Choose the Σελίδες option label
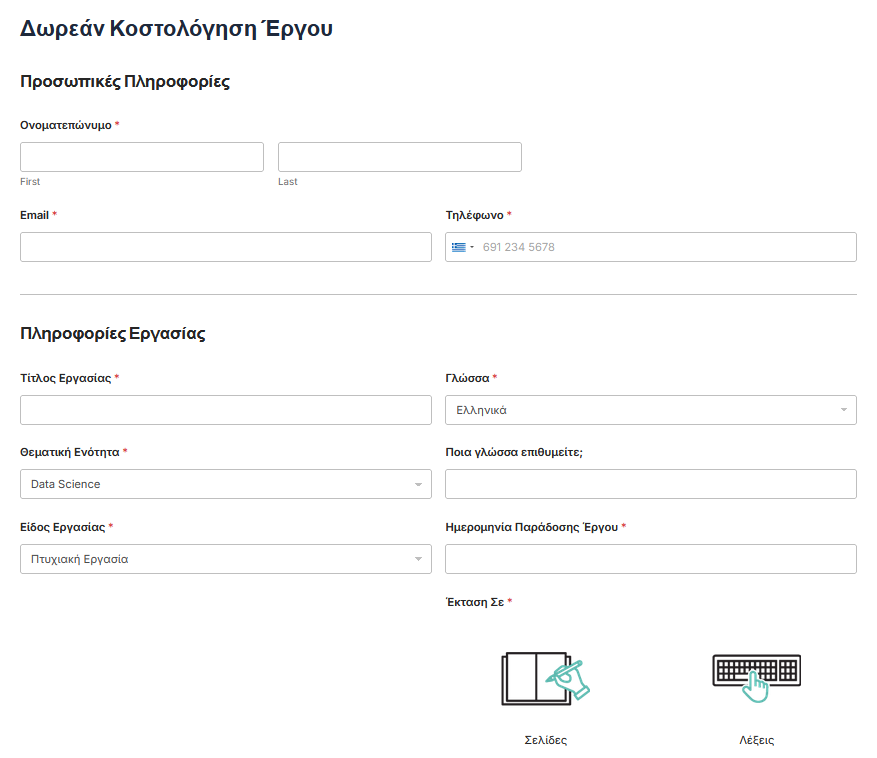Screen dimensions: 877x758 pos(545,741)
